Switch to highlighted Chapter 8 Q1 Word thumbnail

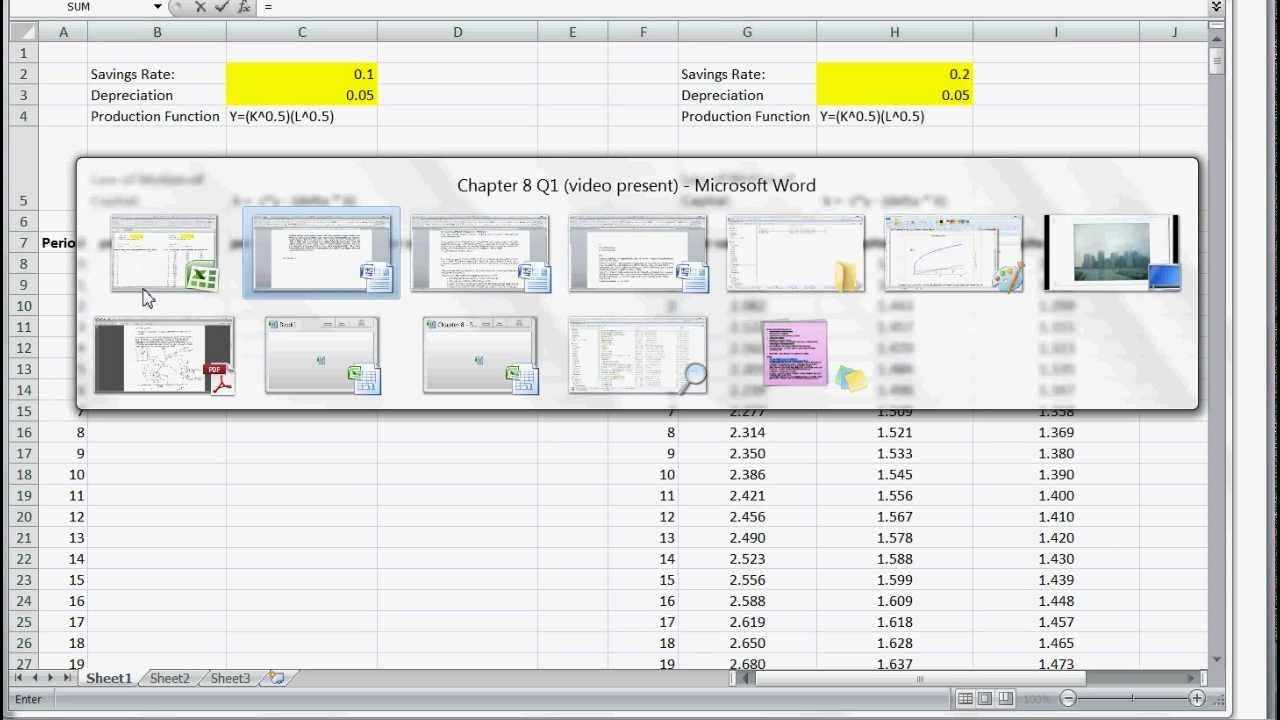[x=321, y=253]
